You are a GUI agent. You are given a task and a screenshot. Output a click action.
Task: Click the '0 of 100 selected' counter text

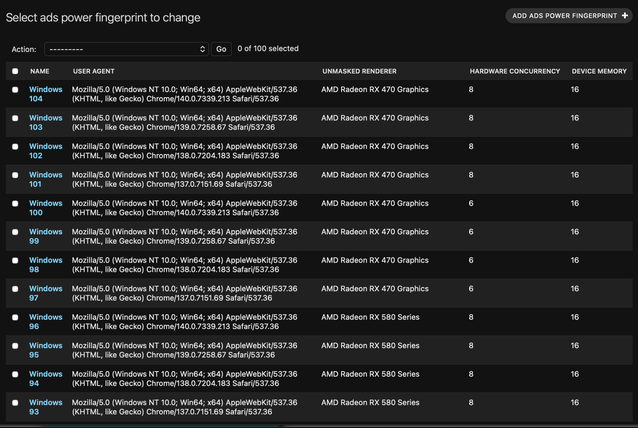(268, 48)
